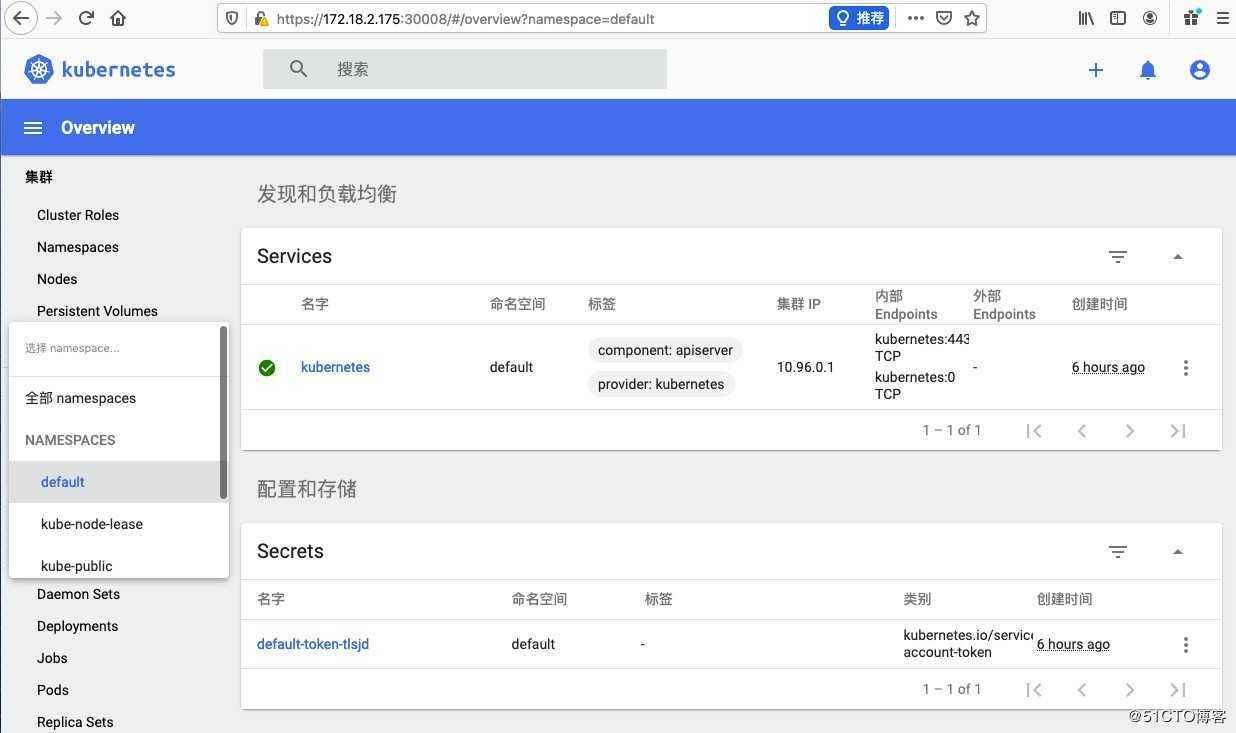Screen dimensions: 1236x733
Task: Go to previous page in Secrets pagination
Action: click(1082, 690)
